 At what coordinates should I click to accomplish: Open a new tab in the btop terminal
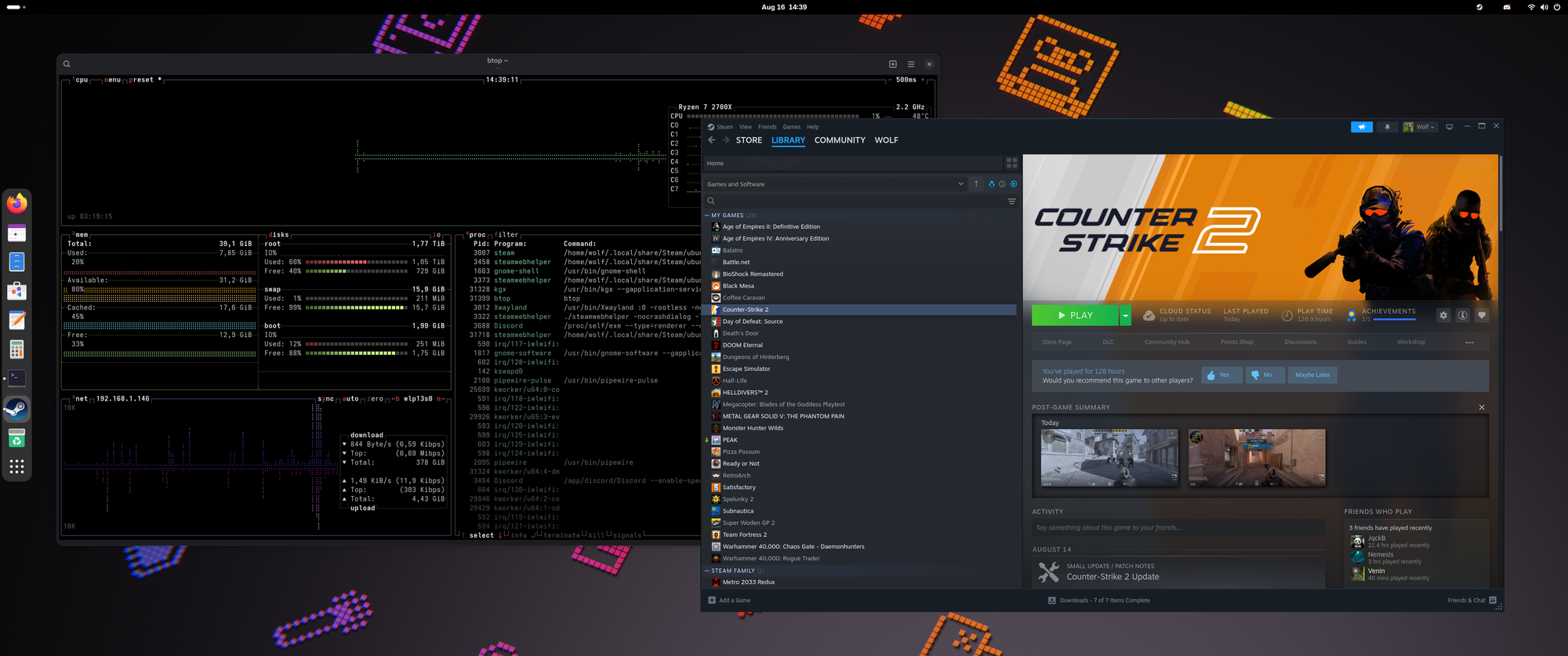(x=893, y=64)
